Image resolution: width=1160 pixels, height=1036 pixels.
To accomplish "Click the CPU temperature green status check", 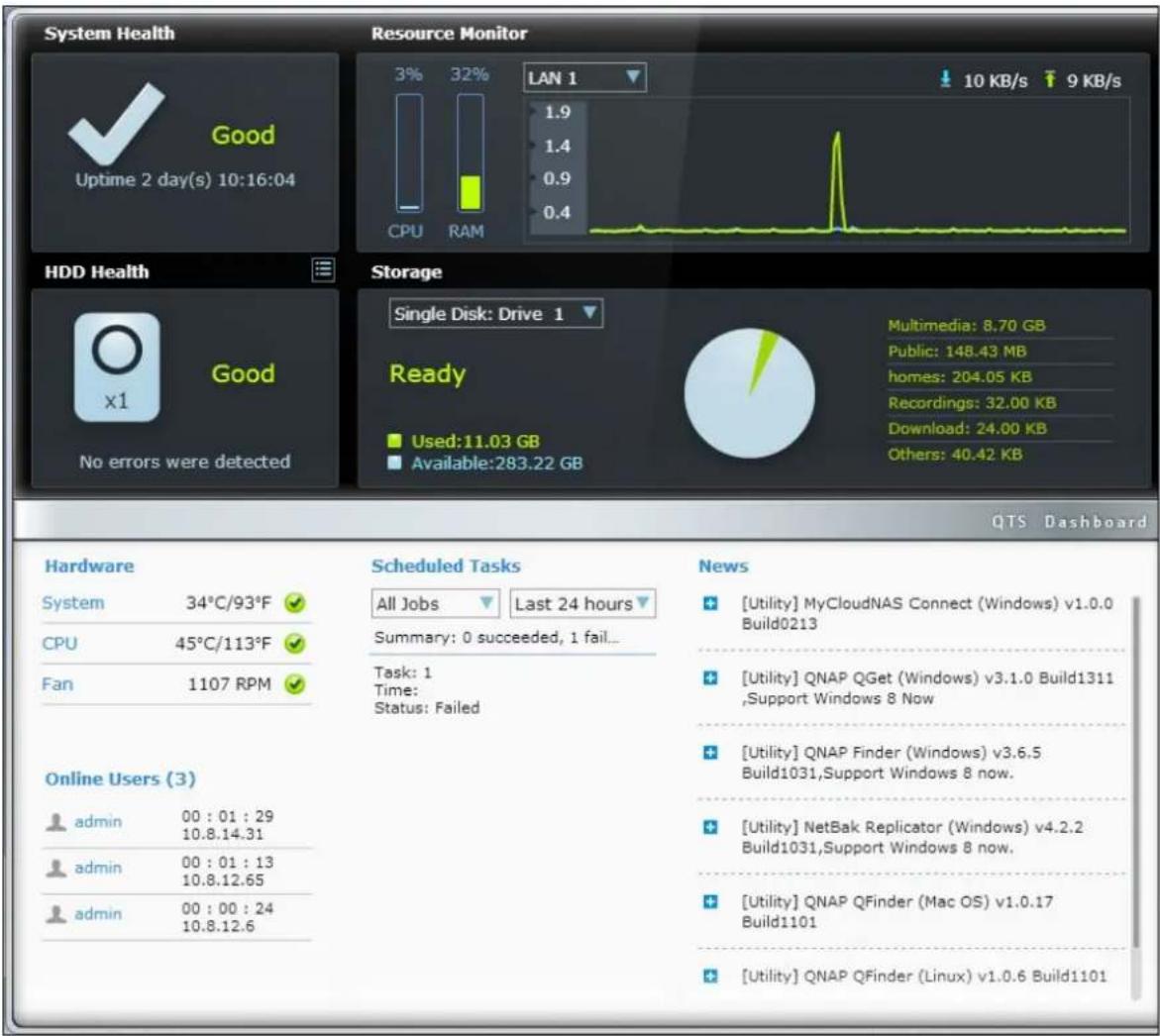I will pos(294,644).
